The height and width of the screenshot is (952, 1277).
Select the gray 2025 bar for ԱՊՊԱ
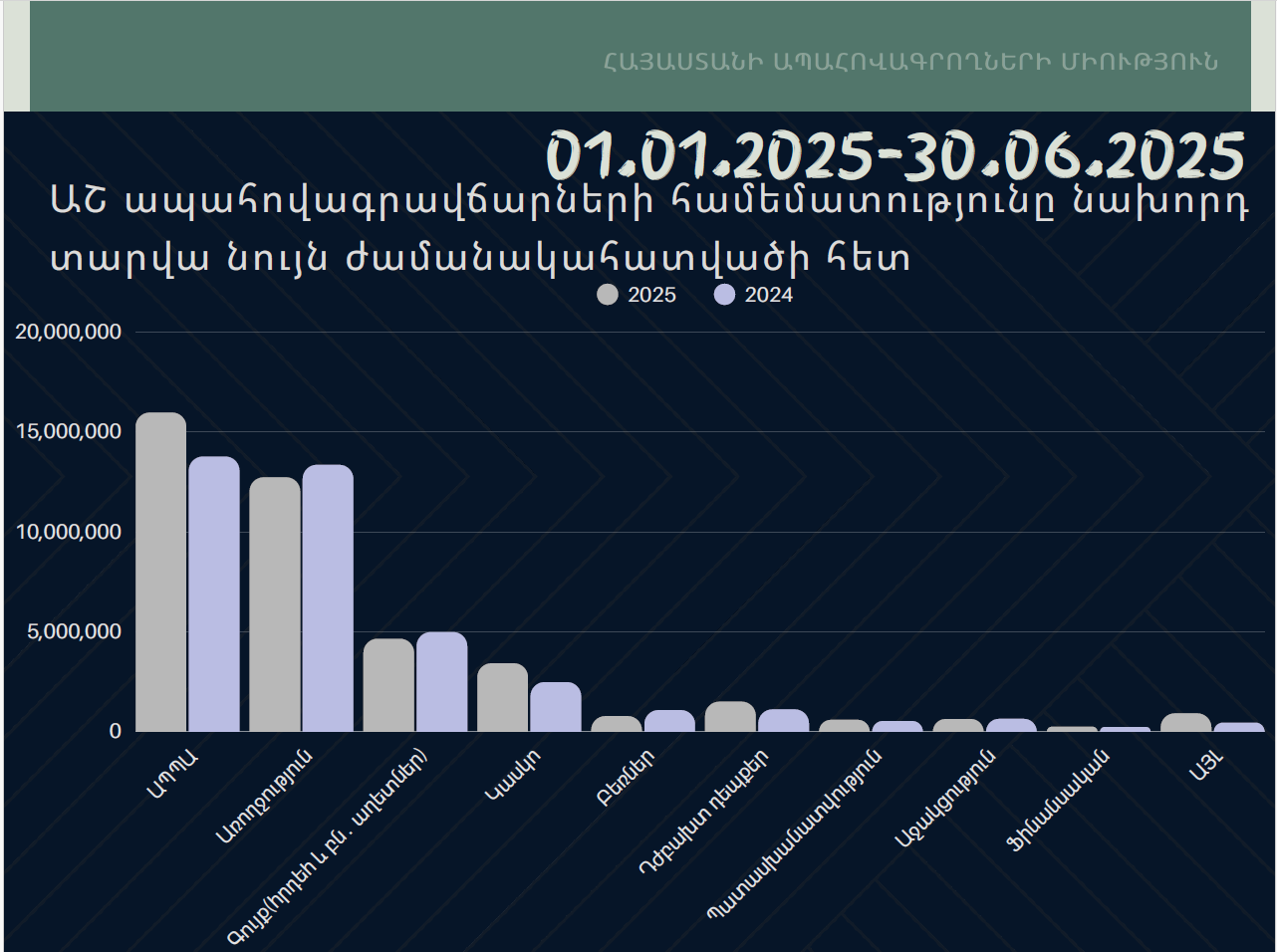click(160, 573)
